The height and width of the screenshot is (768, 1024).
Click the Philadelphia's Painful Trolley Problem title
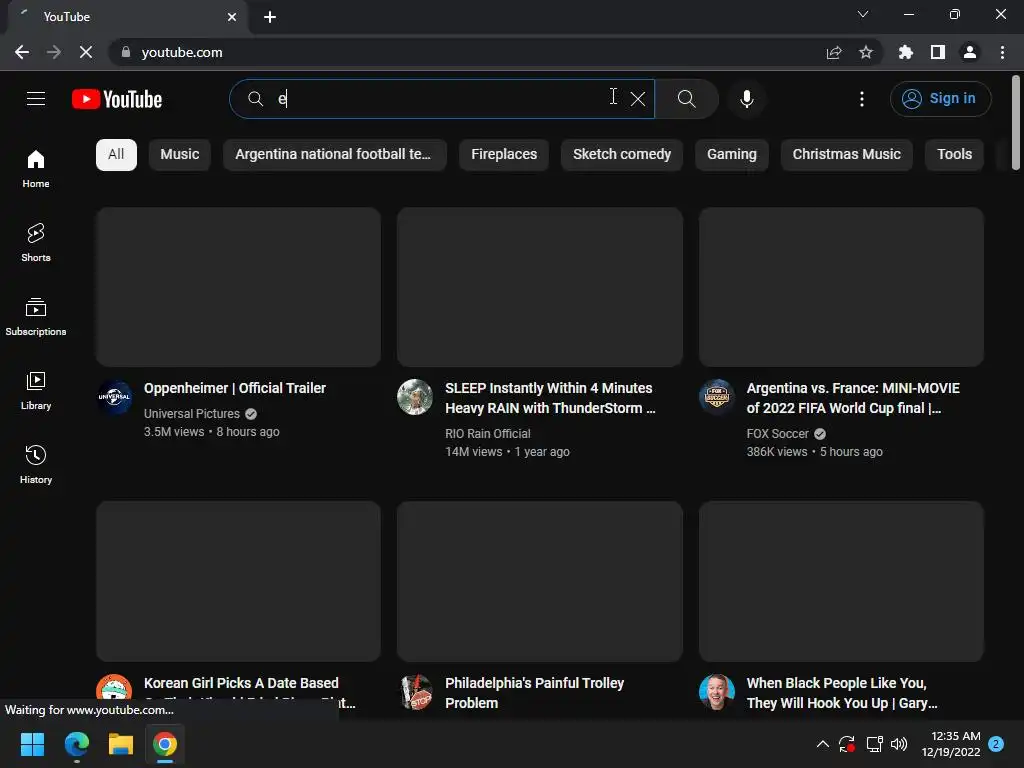pyautogui.click(x=534, y=693)
